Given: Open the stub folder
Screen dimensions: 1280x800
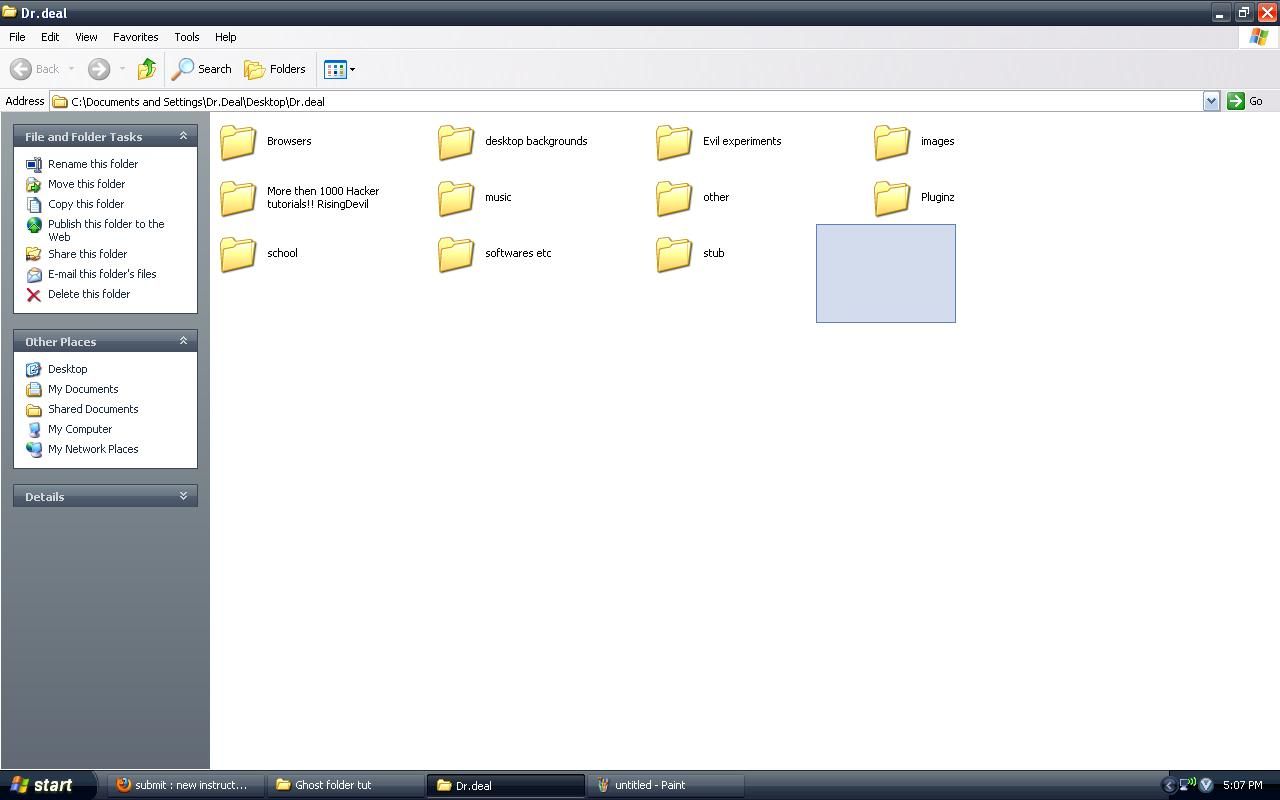Looking at the screenshot, I should click(673, 255).
